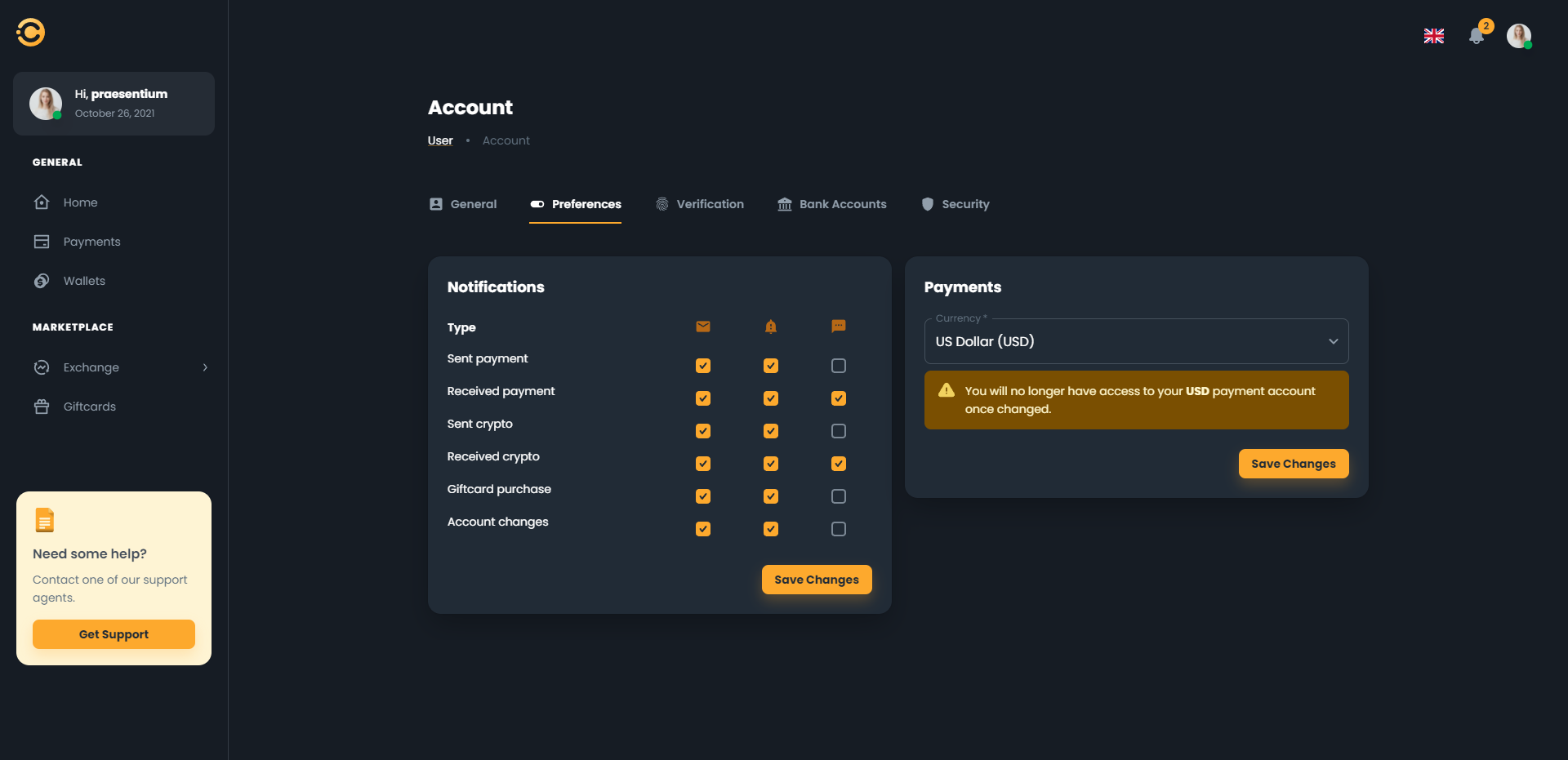Enable SMS notification for Account changes

tap(838, 529)
